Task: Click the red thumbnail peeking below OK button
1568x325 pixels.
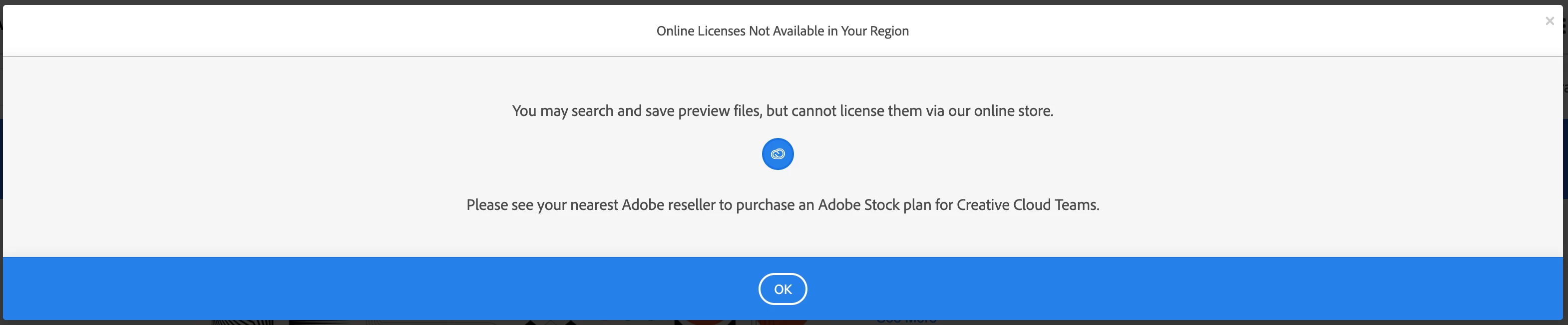Action: (x=706, y=322)
